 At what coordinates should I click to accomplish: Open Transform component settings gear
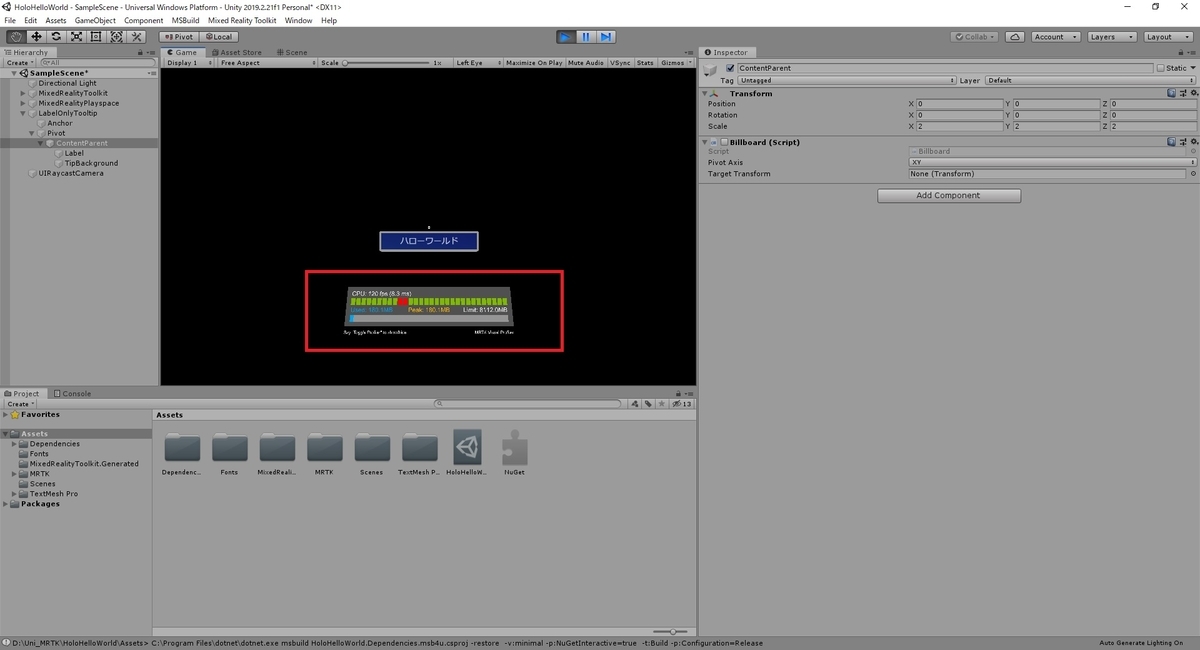tap(1192, 93)
